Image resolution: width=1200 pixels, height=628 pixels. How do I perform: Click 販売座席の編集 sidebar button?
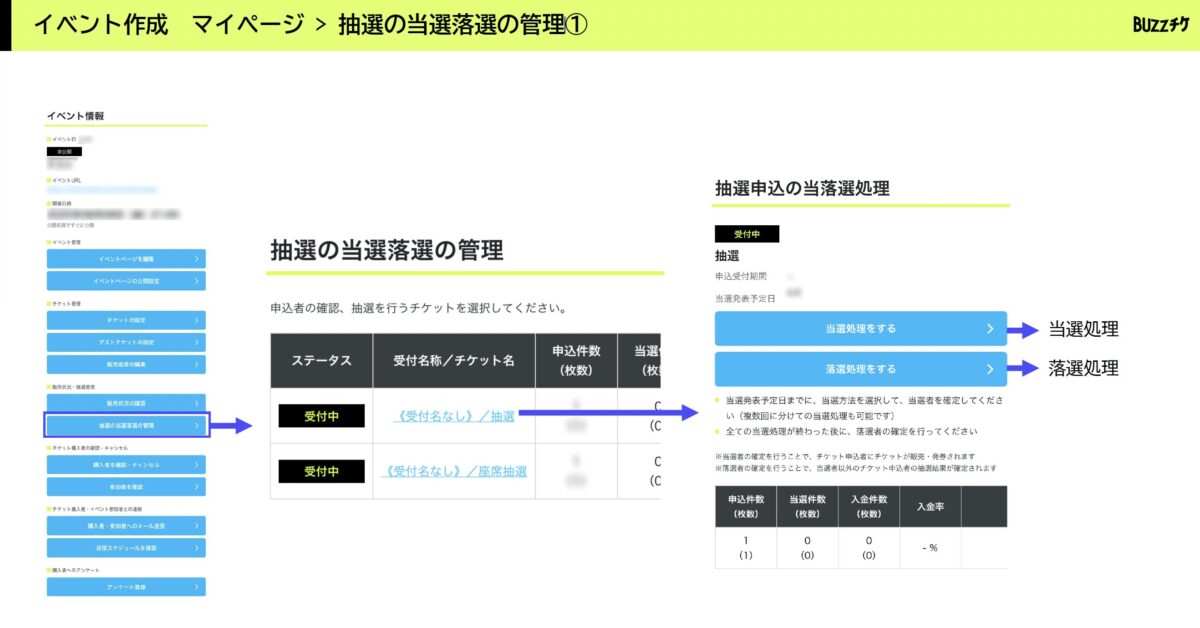[x=126, y=364]
